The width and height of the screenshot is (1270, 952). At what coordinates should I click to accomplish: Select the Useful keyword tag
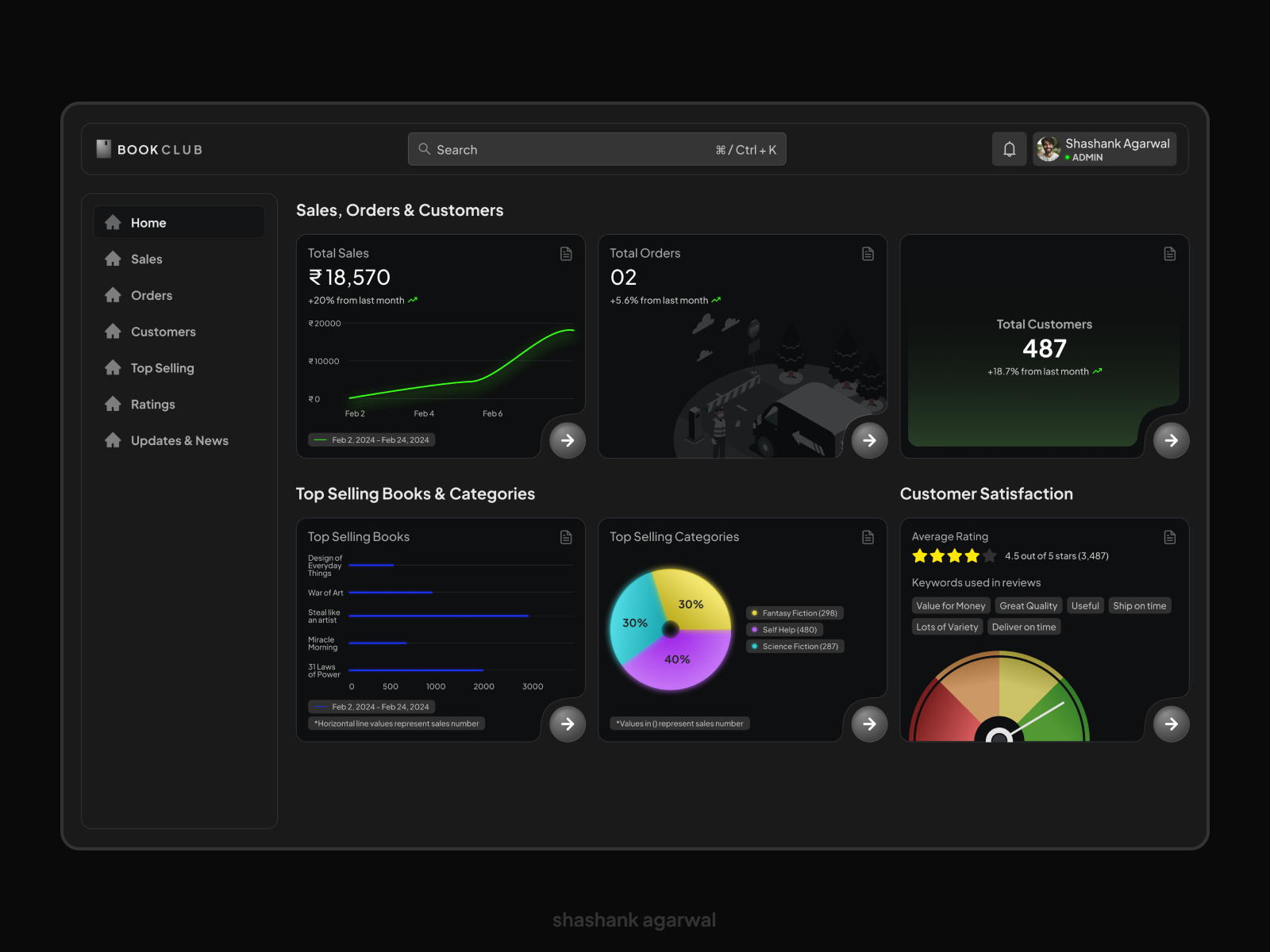coord(1085,606)
